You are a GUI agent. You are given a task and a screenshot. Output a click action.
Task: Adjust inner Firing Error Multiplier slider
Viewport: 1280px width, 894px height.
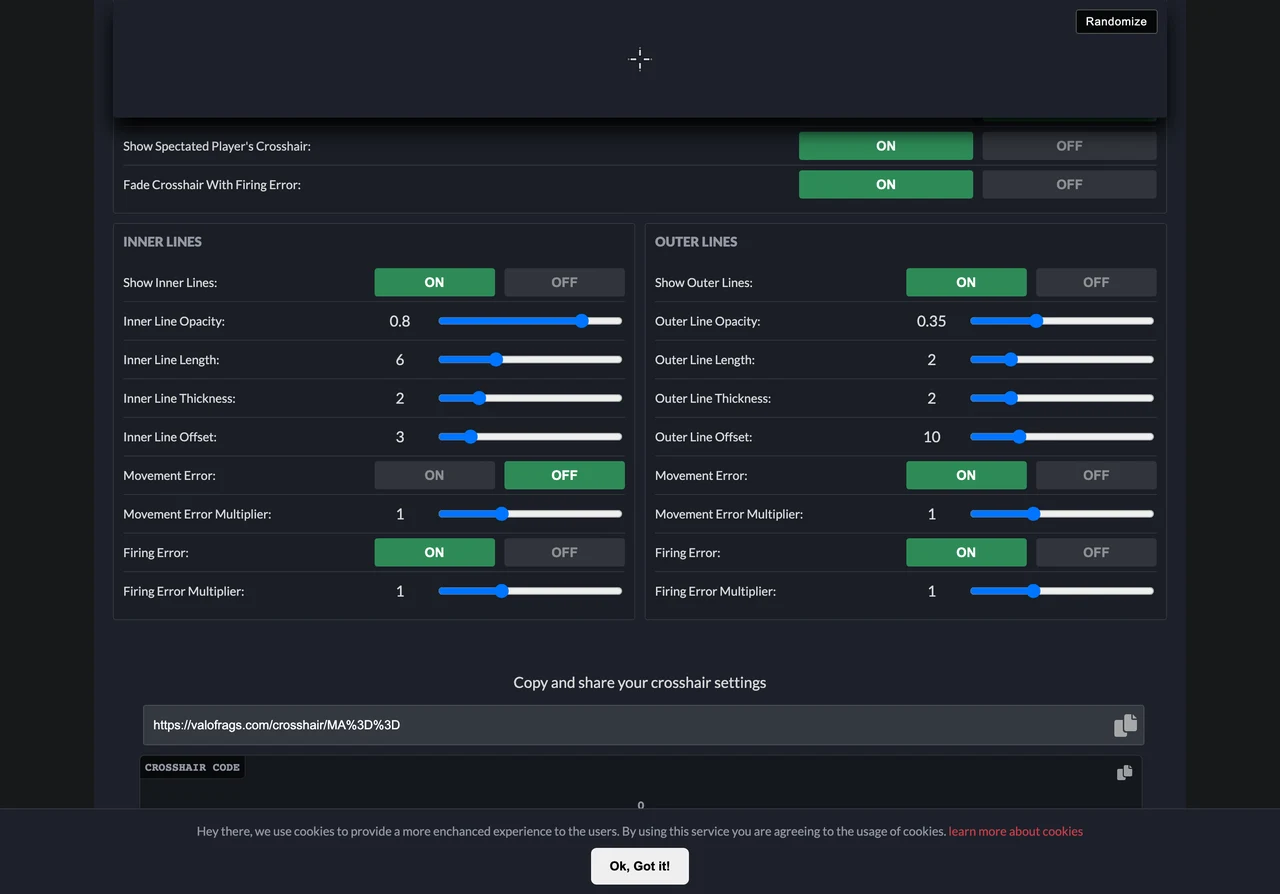point(530,591)
